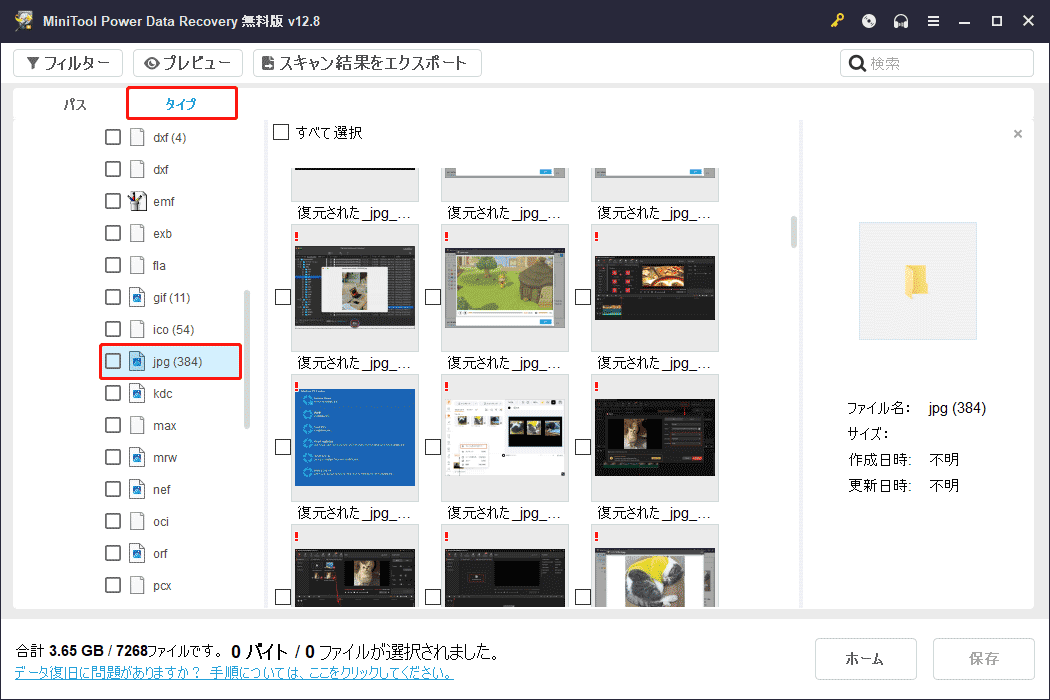1050x700 pixels.
Task: Click the headset support icon
Action: [900, 20]
